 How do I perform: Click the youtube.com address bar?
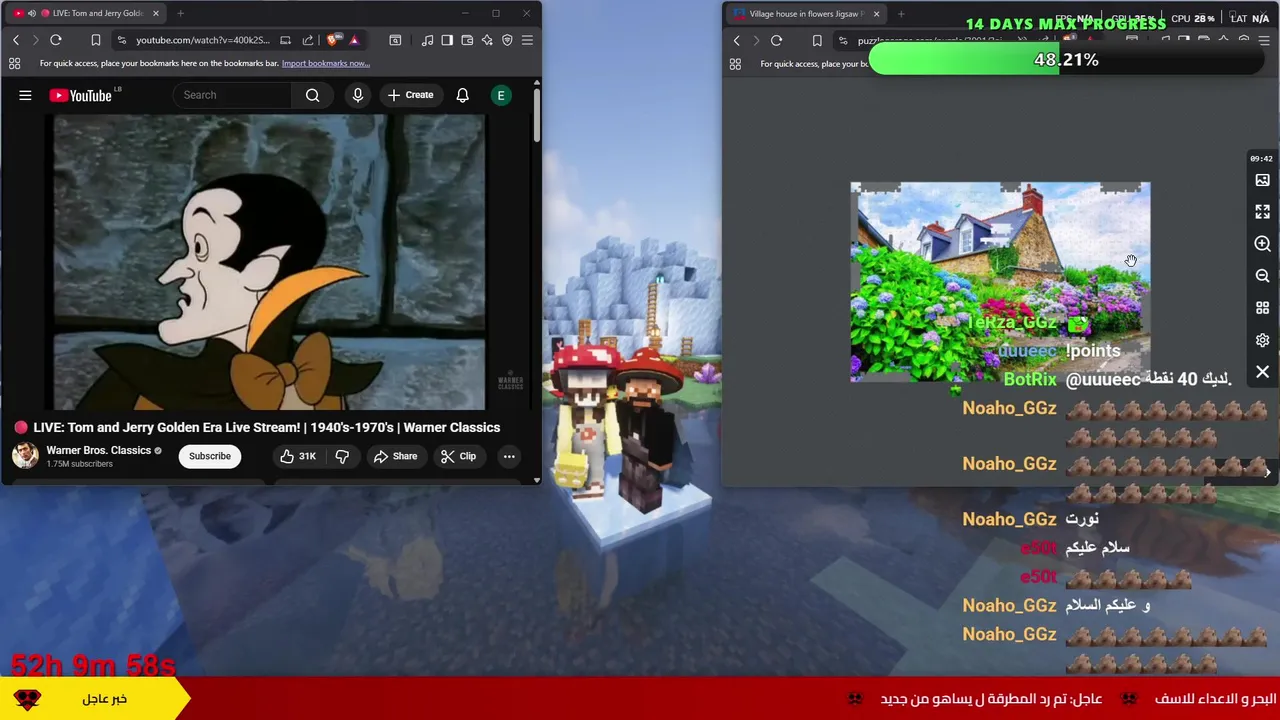pos(203,40)
